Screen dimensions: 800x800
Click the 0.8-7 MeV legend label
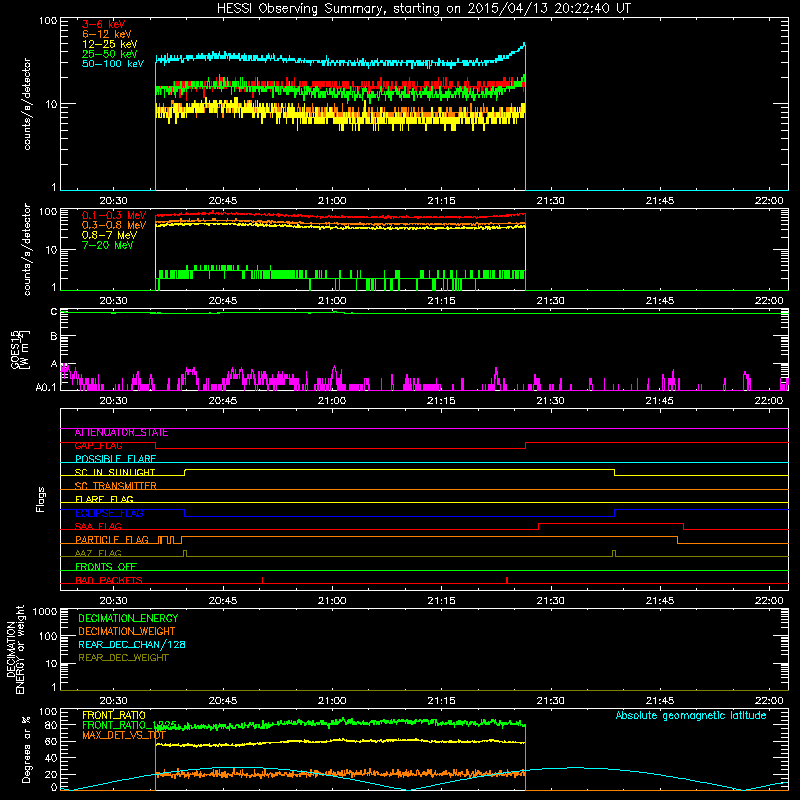[109, 235]
